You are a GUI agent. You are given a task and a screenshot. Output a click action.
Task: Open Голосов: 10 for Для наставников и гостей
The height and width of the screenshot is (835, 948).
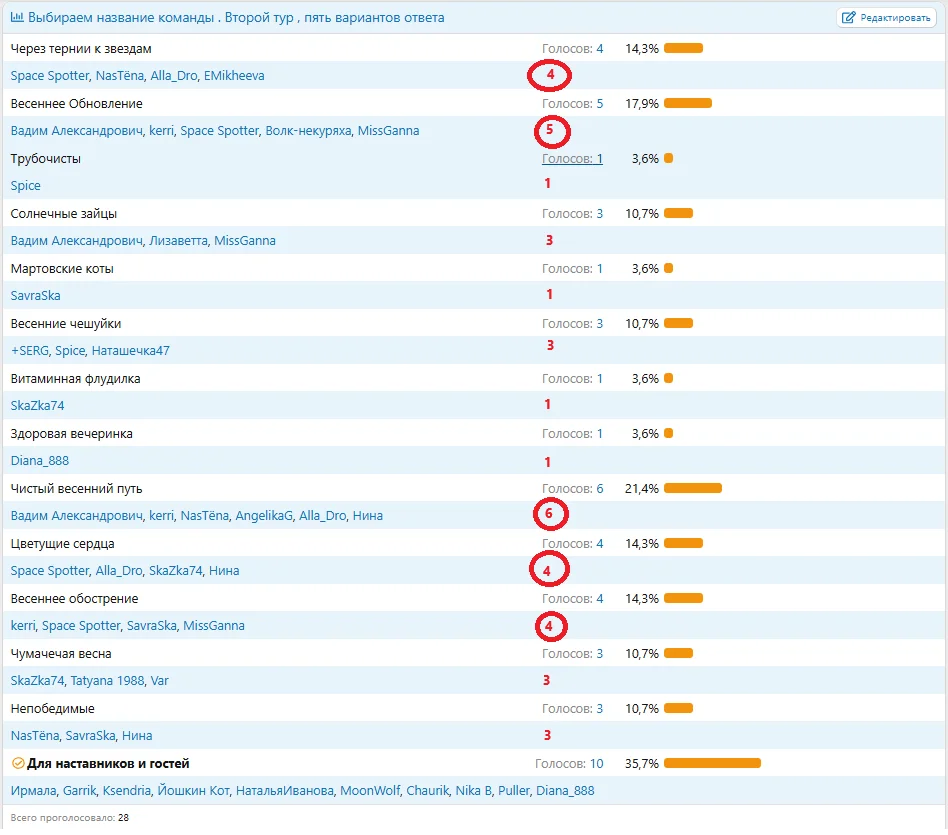(x=569, y=764)
